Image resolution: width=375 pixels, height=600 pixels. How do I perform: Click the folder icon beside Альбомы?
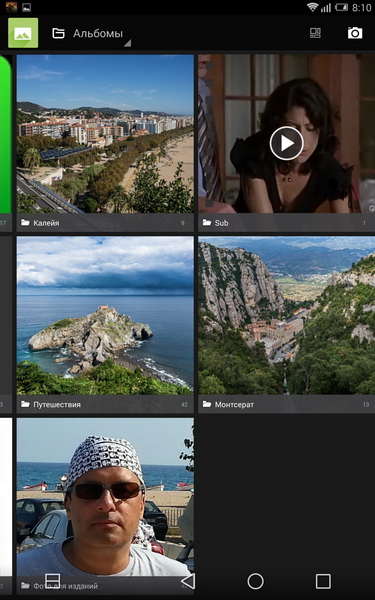click(59, 34)
